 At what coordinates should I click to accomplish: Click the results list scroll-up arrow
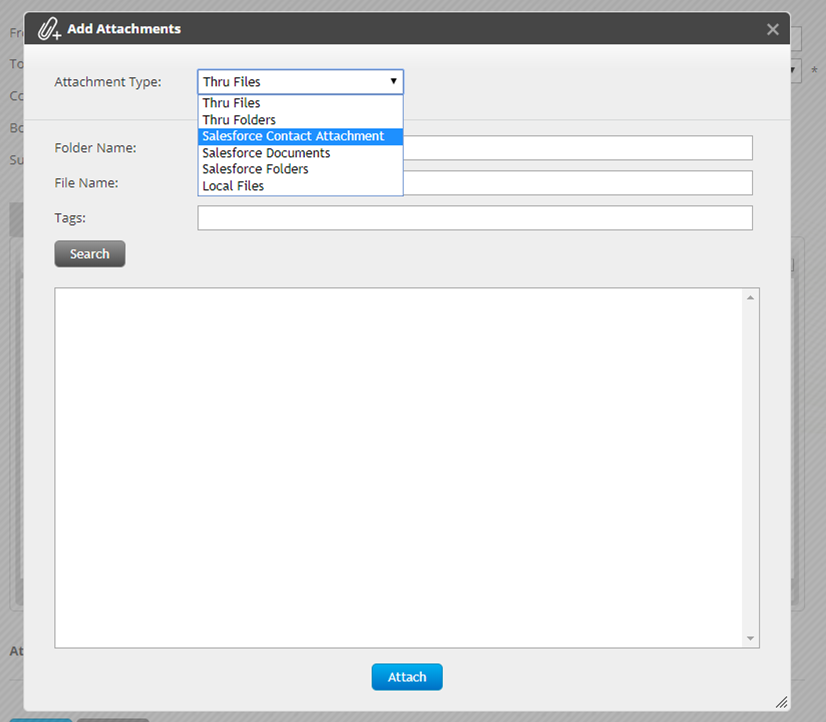click(750, 298)
